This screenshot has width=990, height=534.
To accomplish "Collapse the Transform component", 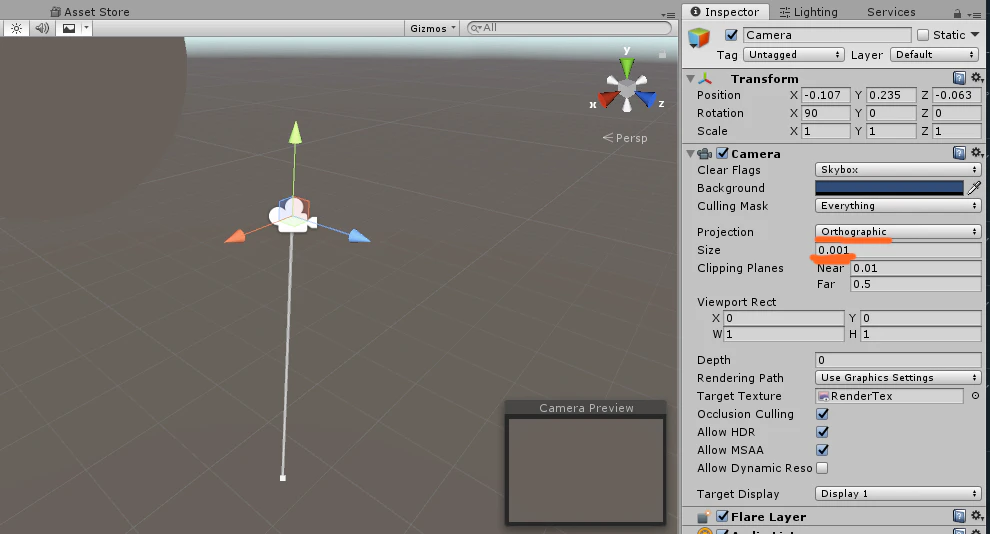I will [691, 79].
